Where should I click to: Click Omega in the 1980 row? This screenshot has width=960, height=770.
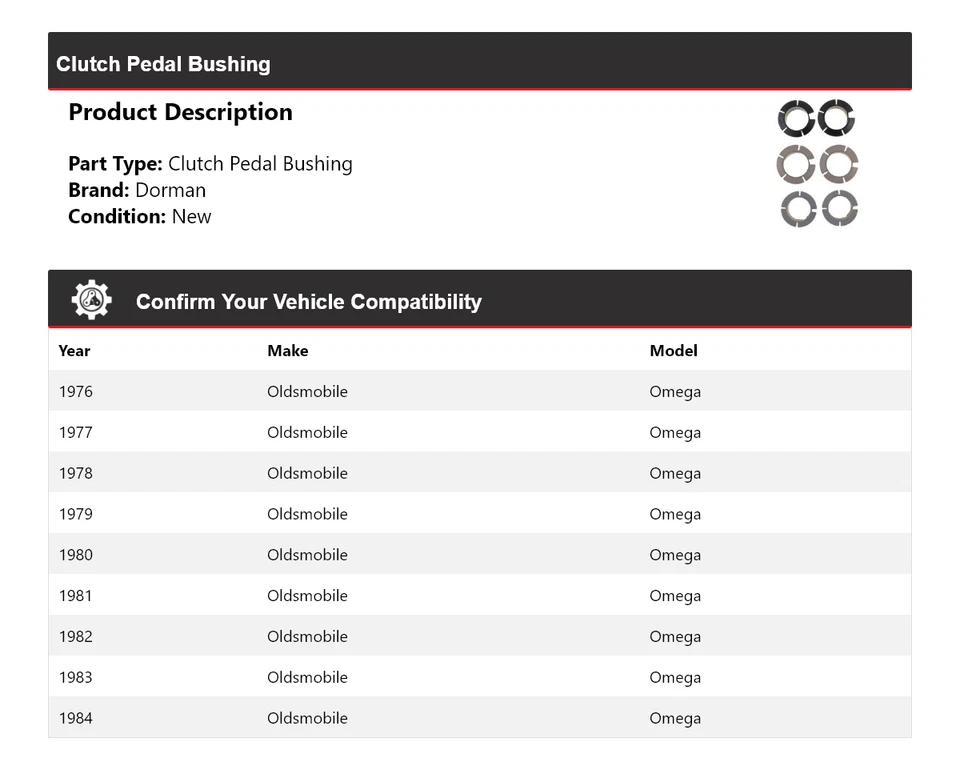pos(675,555)
